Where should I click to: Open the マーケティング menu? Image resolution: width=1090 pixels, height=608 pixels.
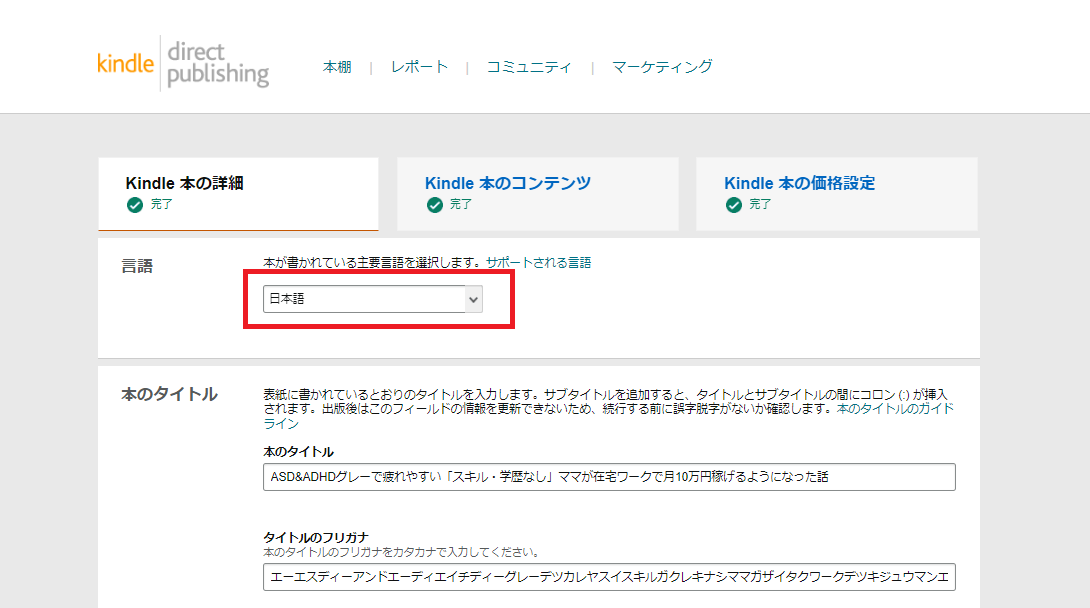click(x=662, y=67)
